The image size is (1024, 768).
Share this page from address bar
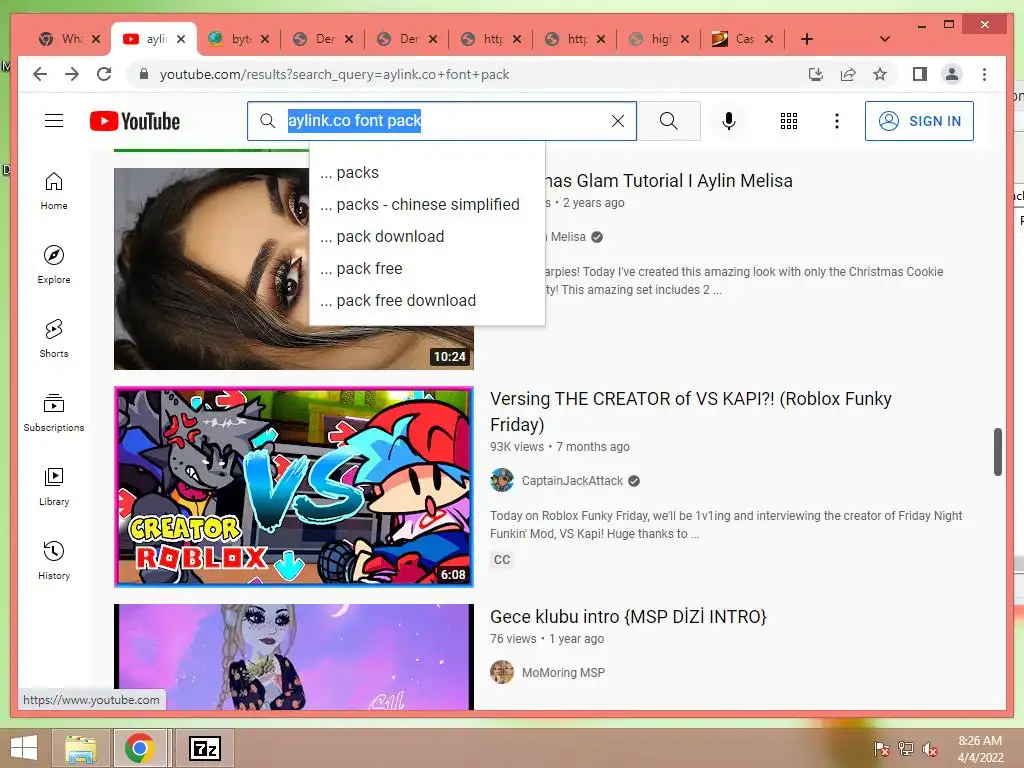[848, 74]
